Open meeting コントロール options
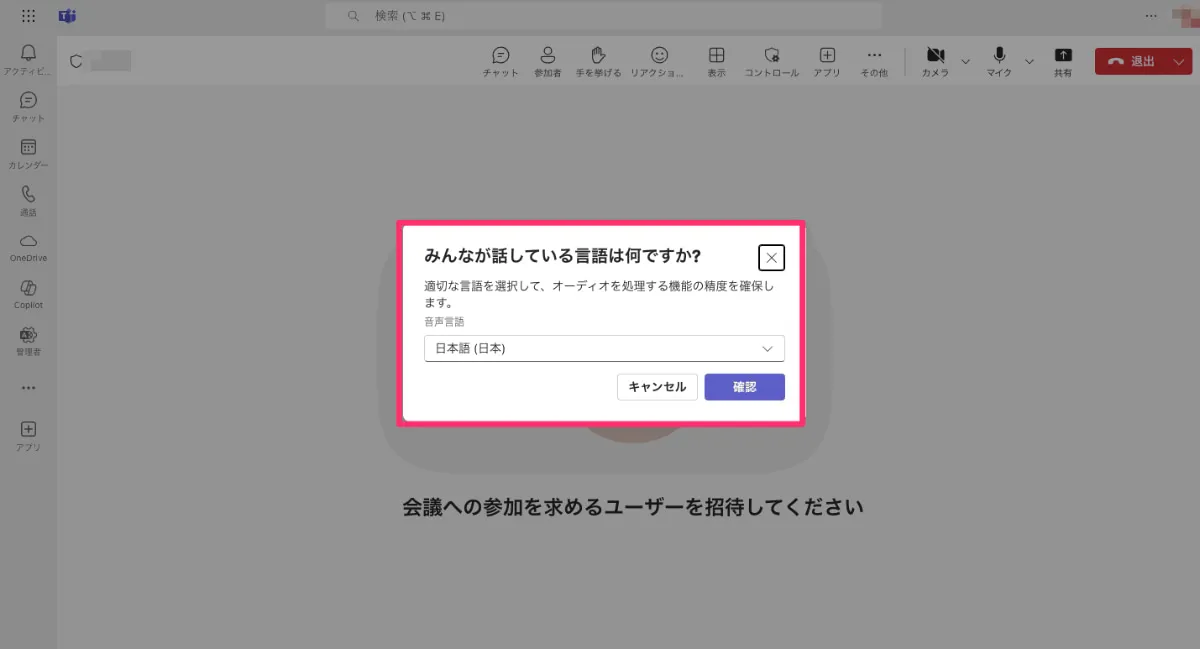This screenshot has height=649, width=1200. pos(771,61)
